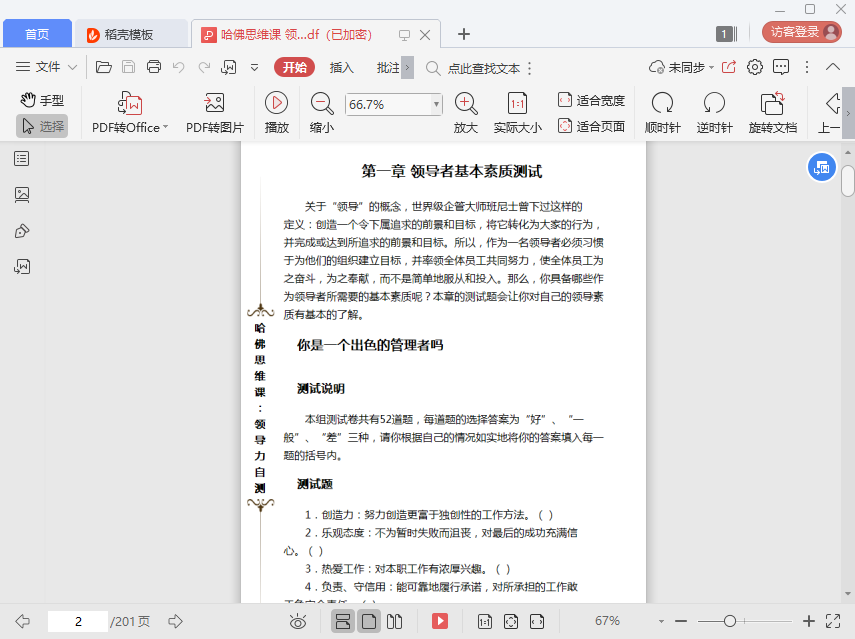Go to next page with right arrow
This screenshot has width=855, height=639.
(x=176, y=621)
